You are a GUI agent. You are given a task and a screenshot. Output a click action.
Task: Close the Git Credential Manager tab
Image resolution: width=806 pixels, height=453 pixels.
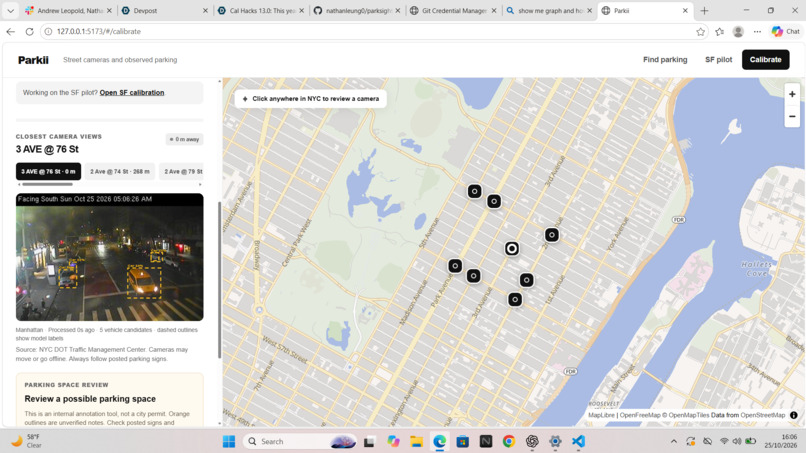(494, 10)
